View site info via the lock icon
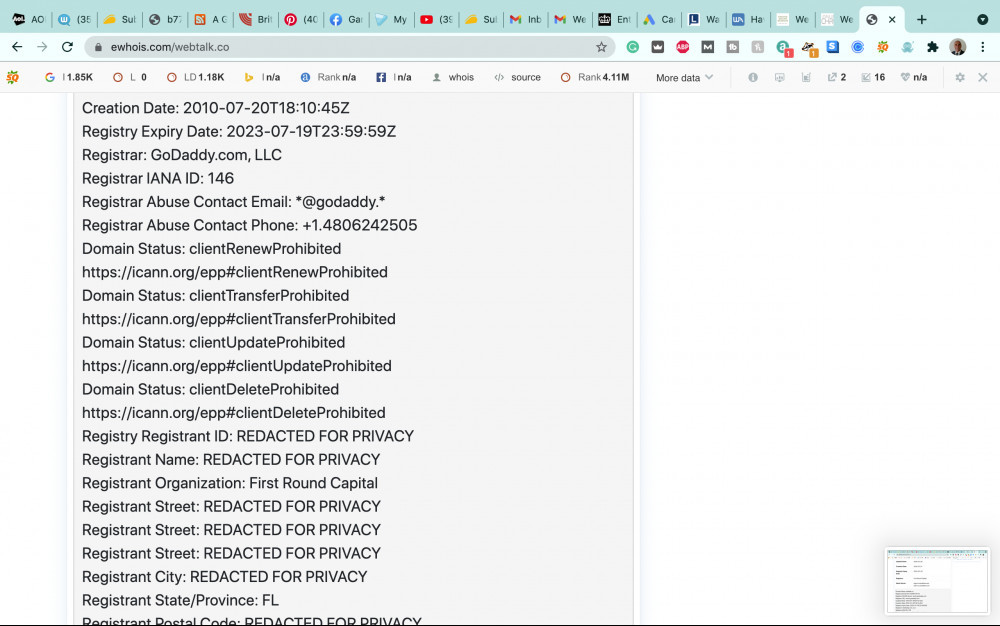 click(98, 47)
